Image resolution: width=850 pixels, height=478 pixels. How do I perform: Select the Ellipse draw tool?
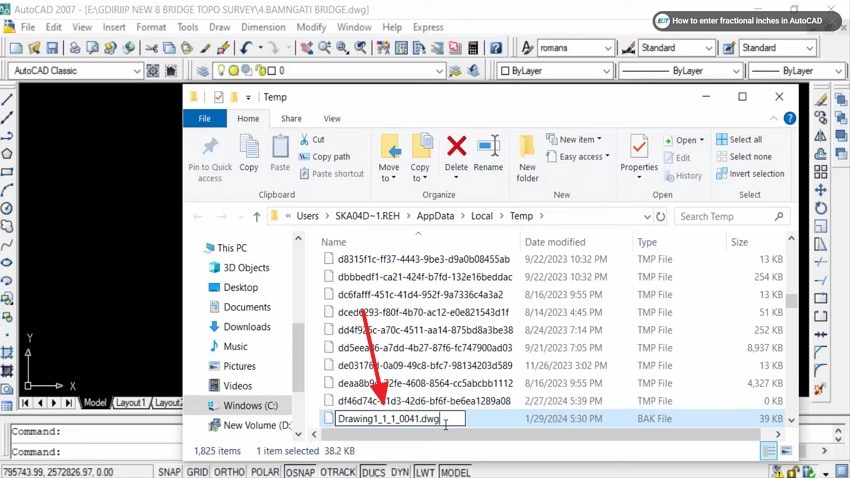(x=7, y=262)
